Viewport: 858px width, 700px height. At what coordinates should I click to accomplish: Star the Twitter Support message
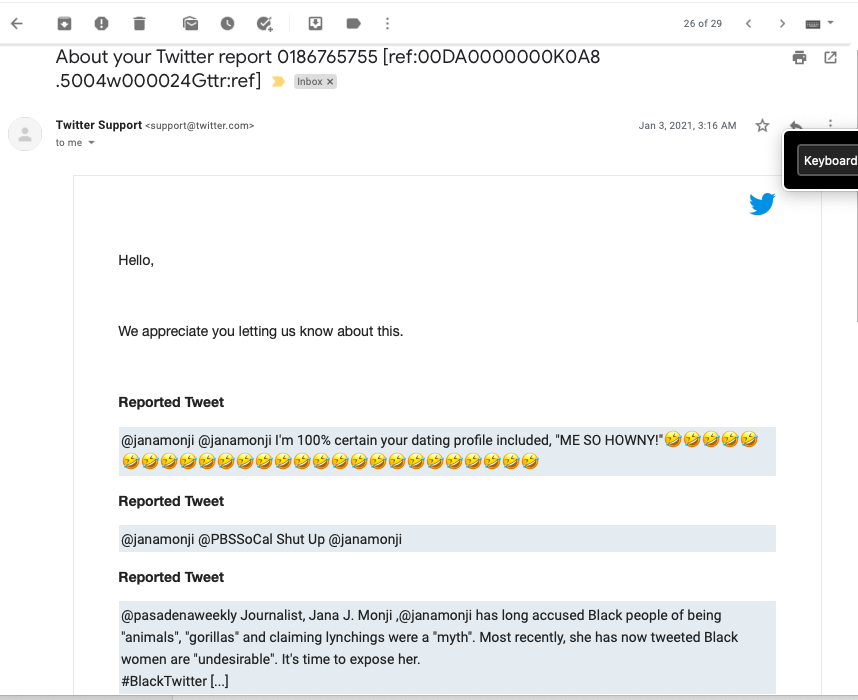click(x=762, y=126)
